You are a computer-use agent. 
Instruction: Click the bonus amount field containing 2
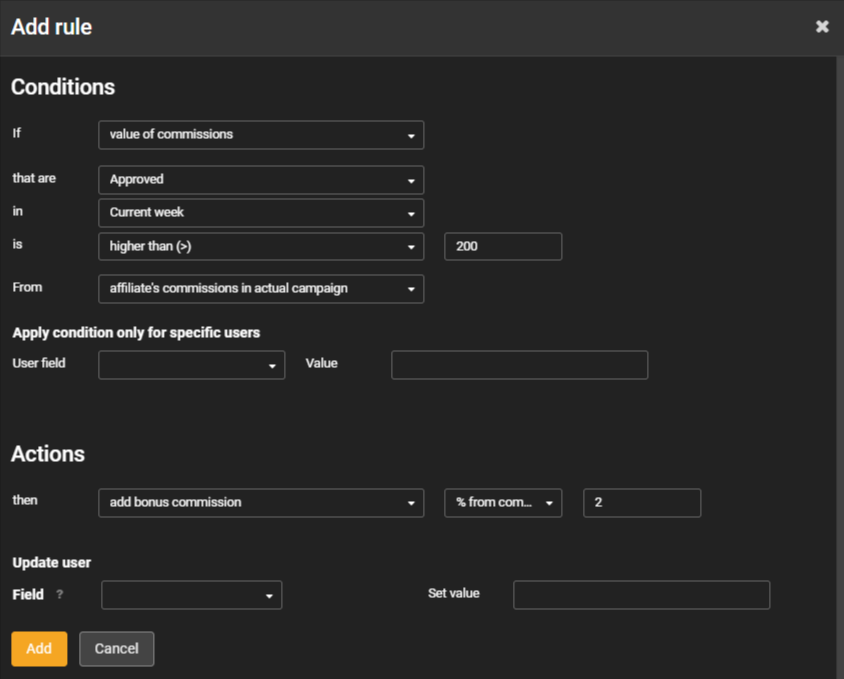pos(642,503)
